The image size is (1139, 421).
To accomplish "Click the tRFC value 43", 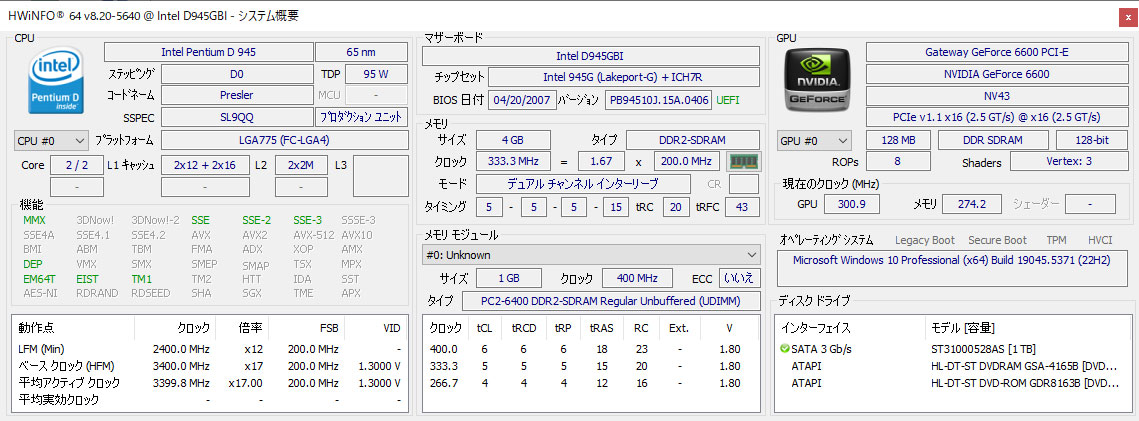I will point(742,208).
